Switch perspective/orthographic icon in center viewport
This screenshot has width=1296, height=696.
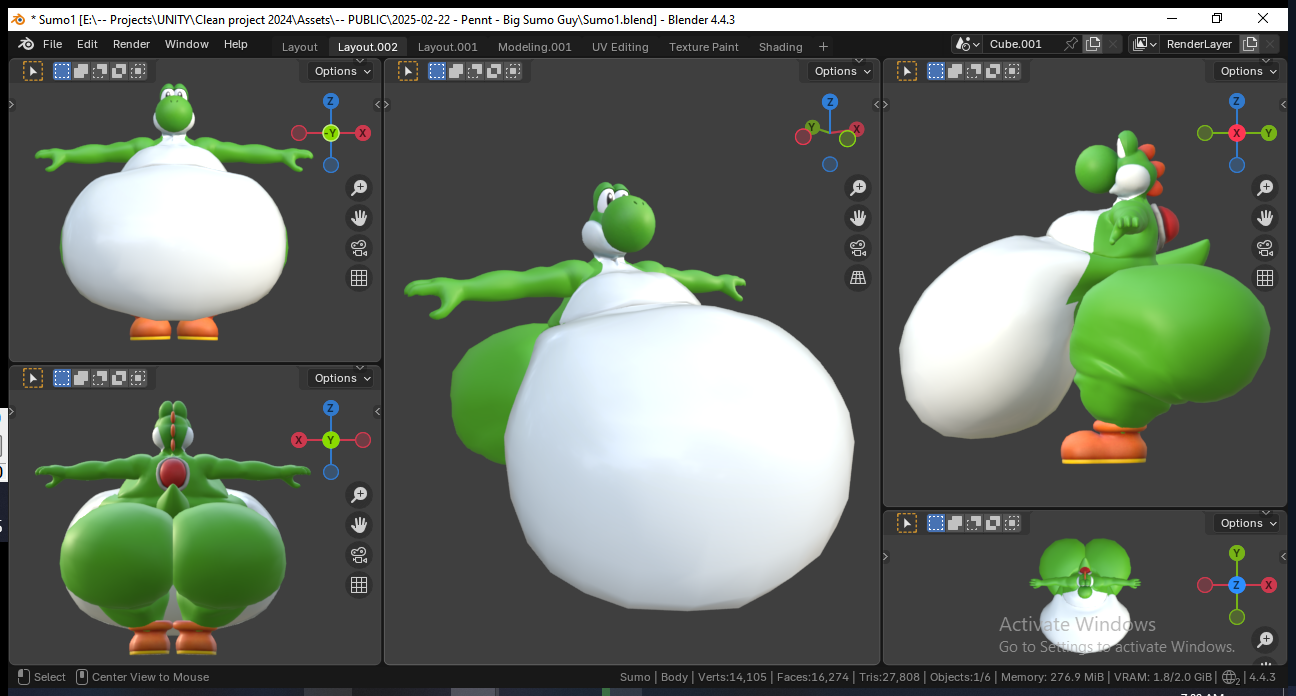[x=857, y=278]
